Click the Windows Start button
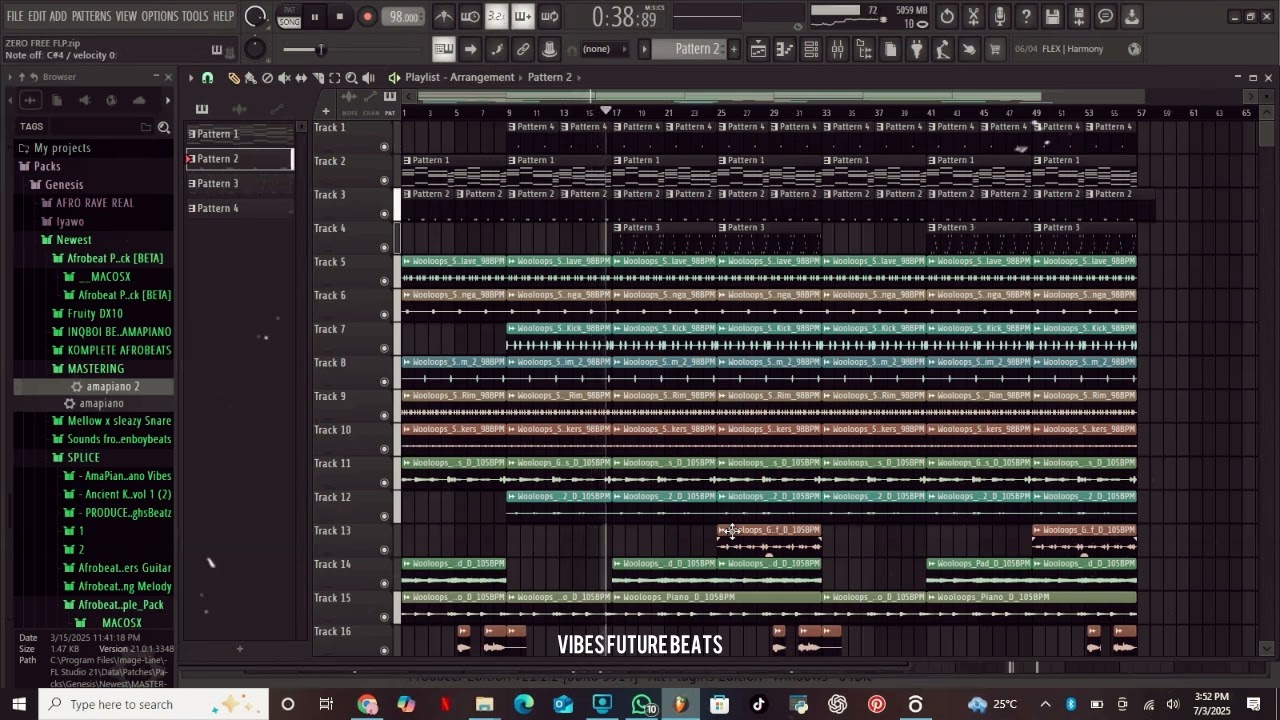This screenshot has width=1280, height=720. tap(18, 705)
